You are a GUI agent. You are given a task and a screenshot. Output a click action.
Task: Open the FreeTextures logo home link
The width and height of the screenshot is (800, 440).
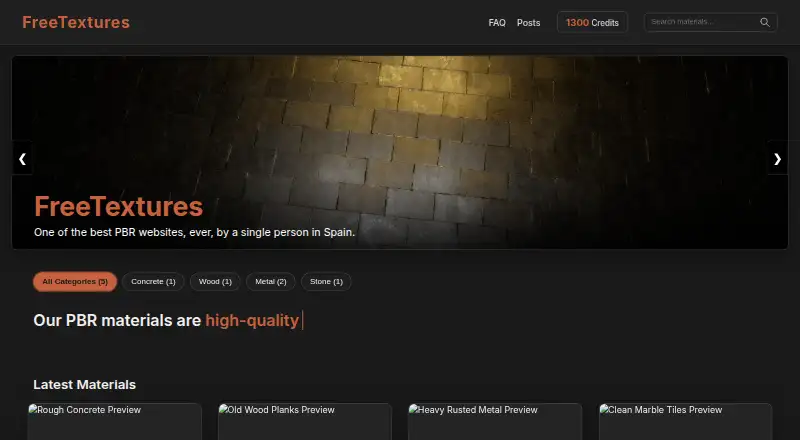point(76,22)
